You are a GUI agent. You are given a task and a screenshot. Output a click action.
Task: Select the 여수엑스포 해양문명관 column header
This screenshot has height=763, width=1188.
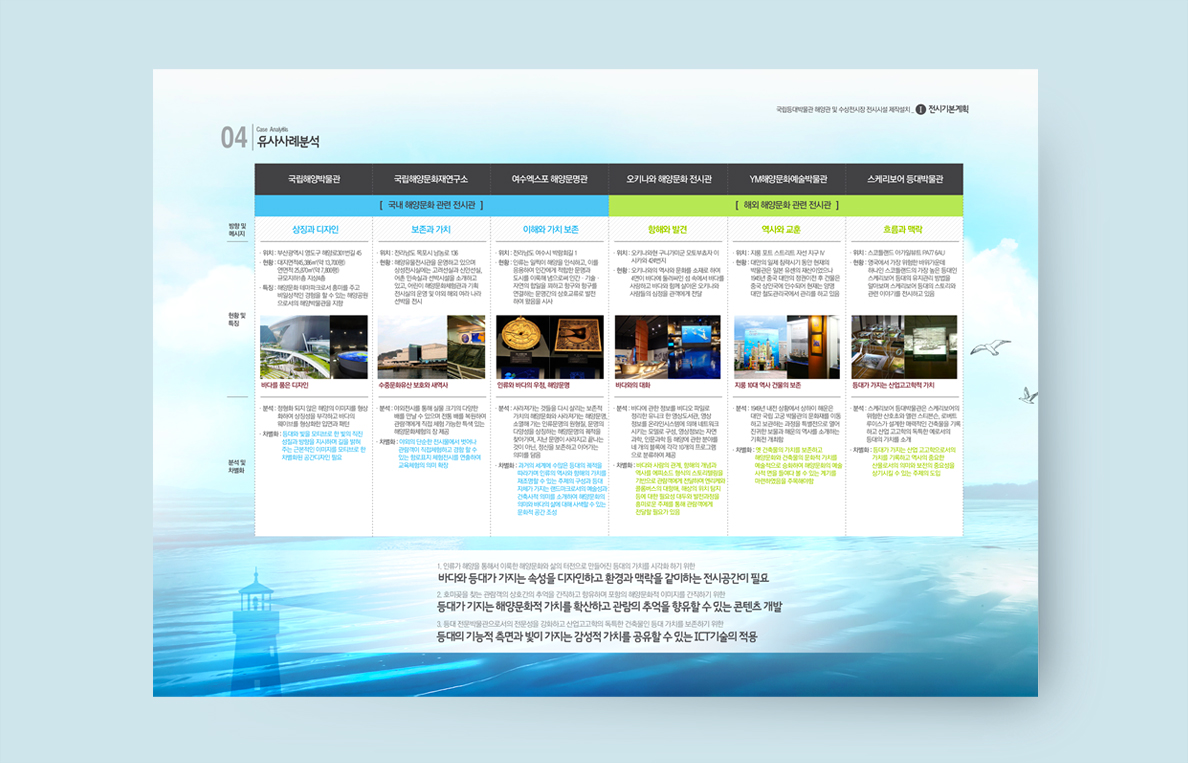(550, 180)
